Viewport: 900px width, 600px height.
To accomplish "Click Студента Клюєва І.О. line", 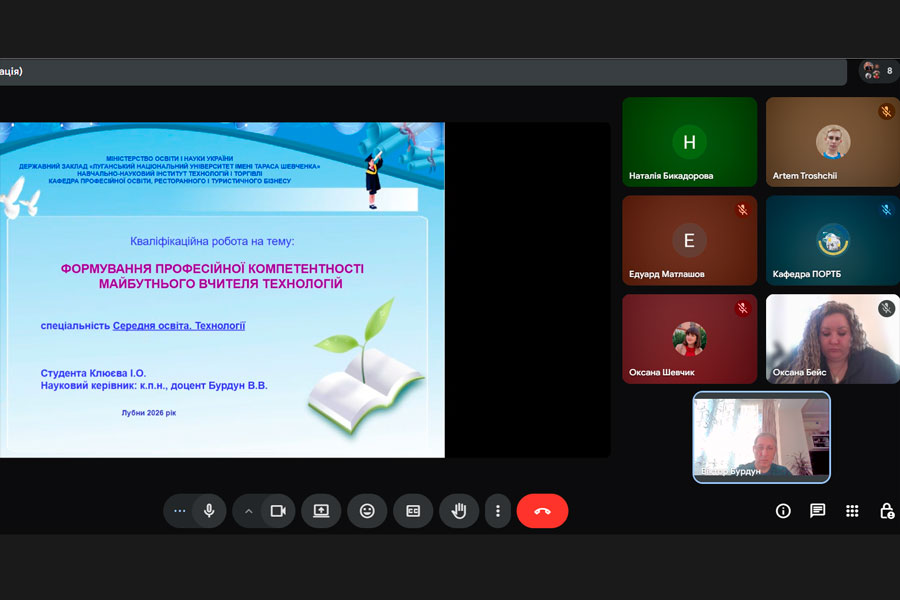I will pos(93,373).
